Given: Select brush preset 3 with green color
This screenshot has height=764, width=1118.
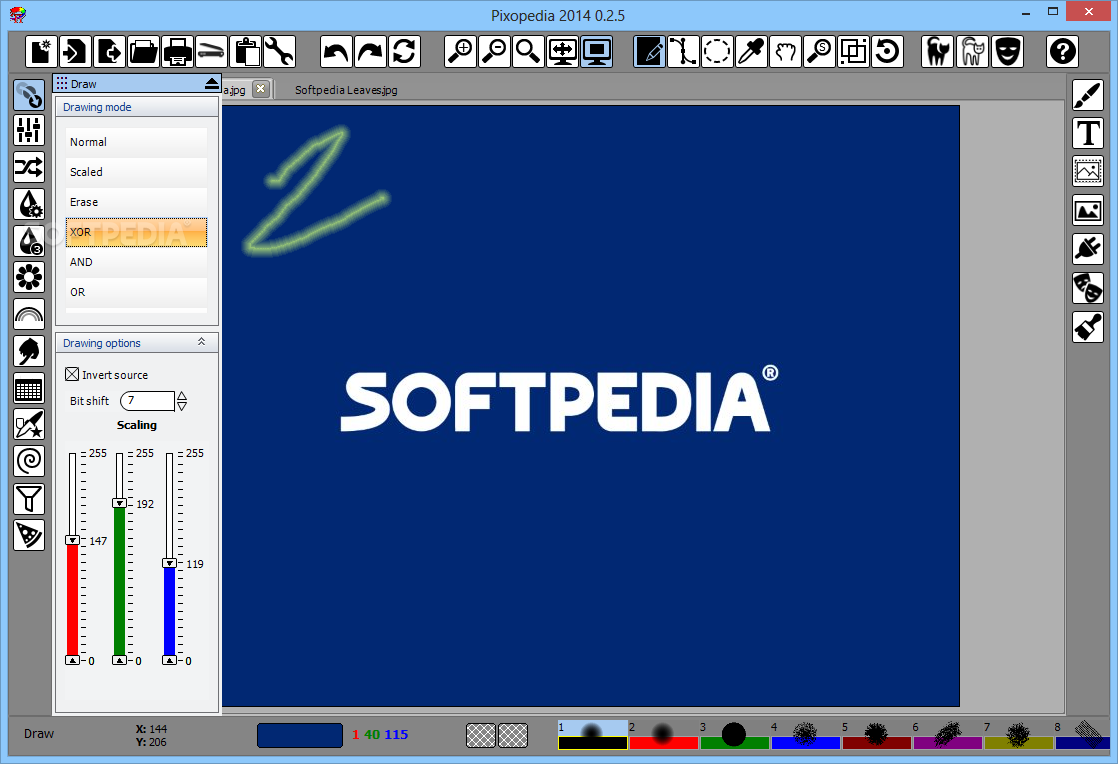Looking at the screenshot, I should [x=734, y=735].
